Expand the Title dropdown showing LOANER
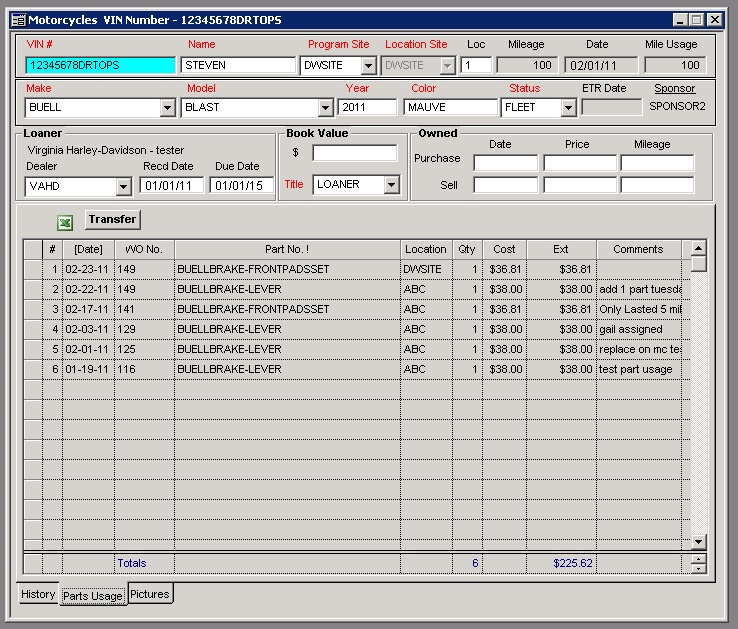738x629 pixels. click(391, 185)
